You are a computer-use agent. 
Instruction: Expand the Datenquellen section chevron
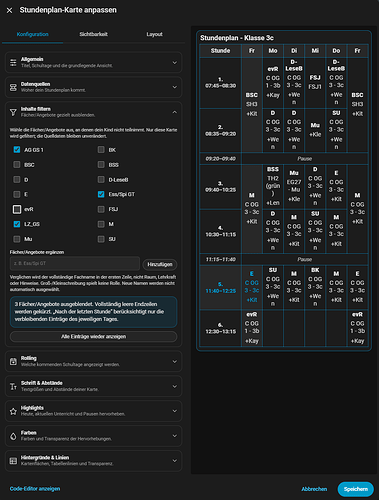coord(174,87)
